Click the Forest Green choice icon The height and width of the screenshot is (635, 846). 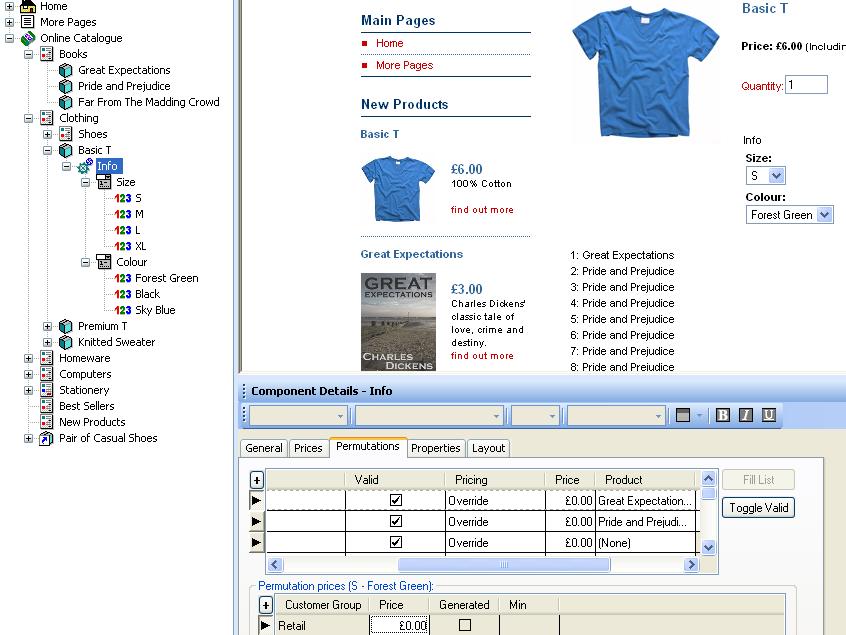pyautogui.click(x=123, y=278)
